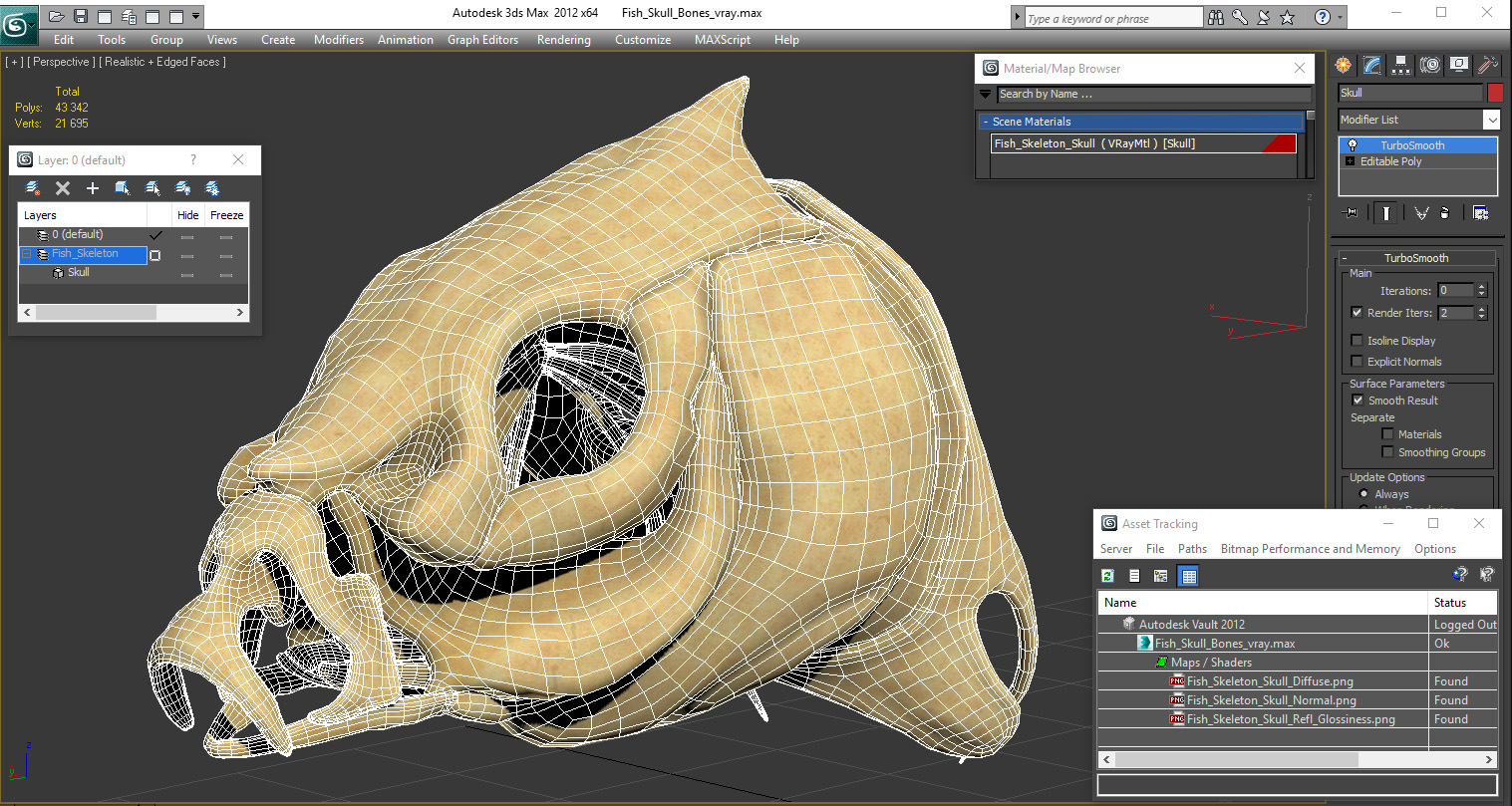Toggle TurboSmooth lightbulb visibility icon
The image size is (1512, 806).
click(1353, 145)
